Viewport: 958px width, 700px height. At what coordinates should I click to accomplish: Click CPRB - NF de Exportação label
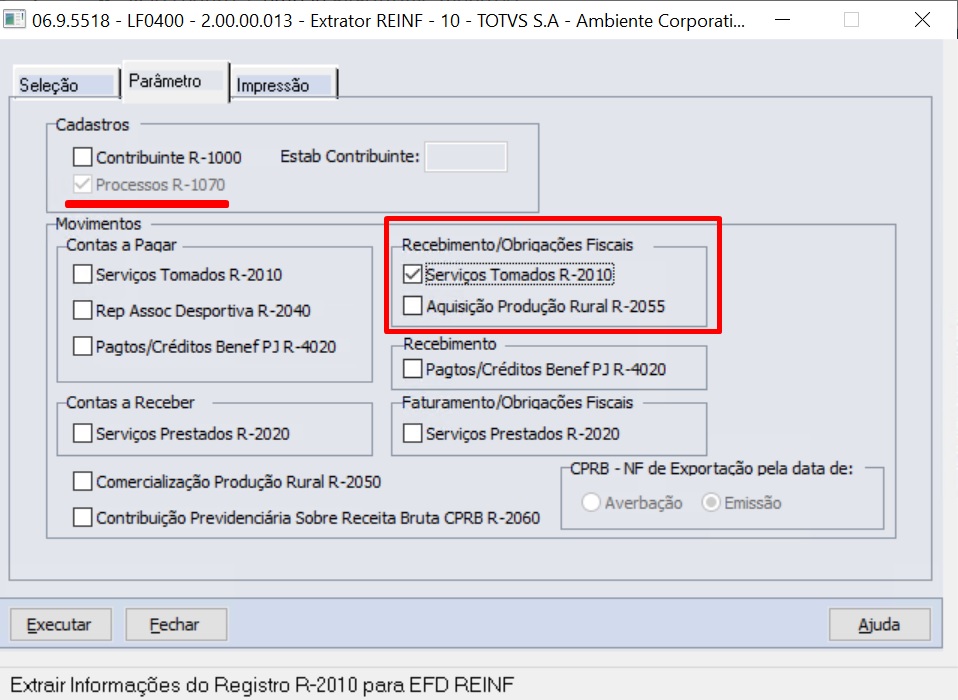(x=712, y=468)
